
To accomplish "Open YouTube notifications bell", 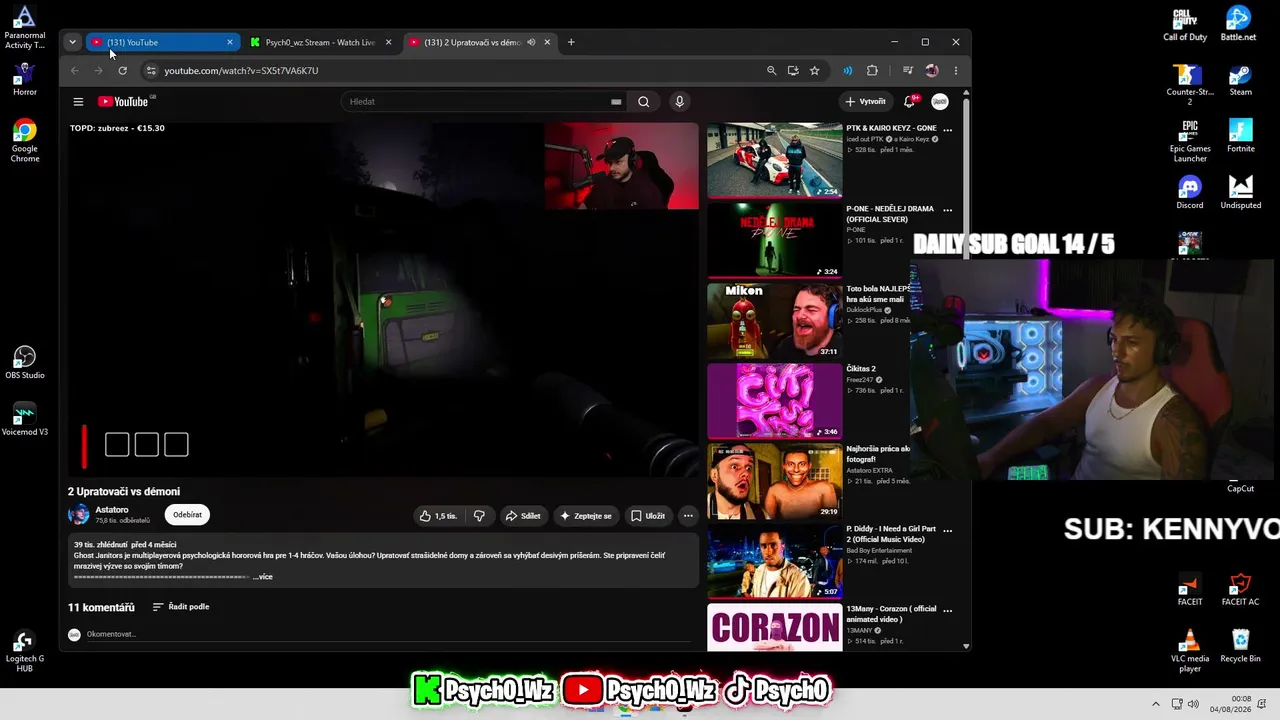I will point(910,101).
